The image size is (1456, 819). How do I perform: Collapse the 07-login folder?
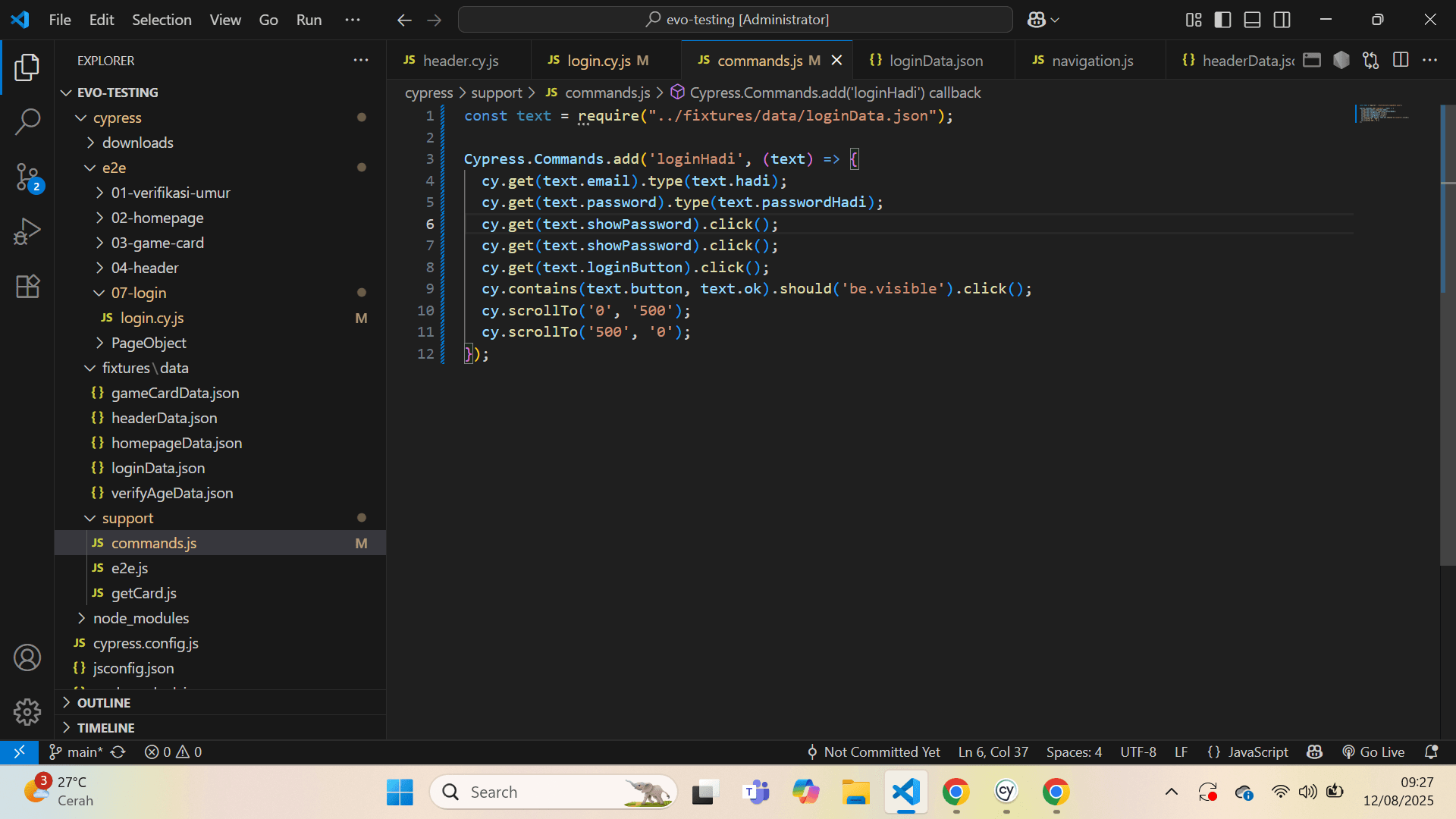[x=138, y=293]
